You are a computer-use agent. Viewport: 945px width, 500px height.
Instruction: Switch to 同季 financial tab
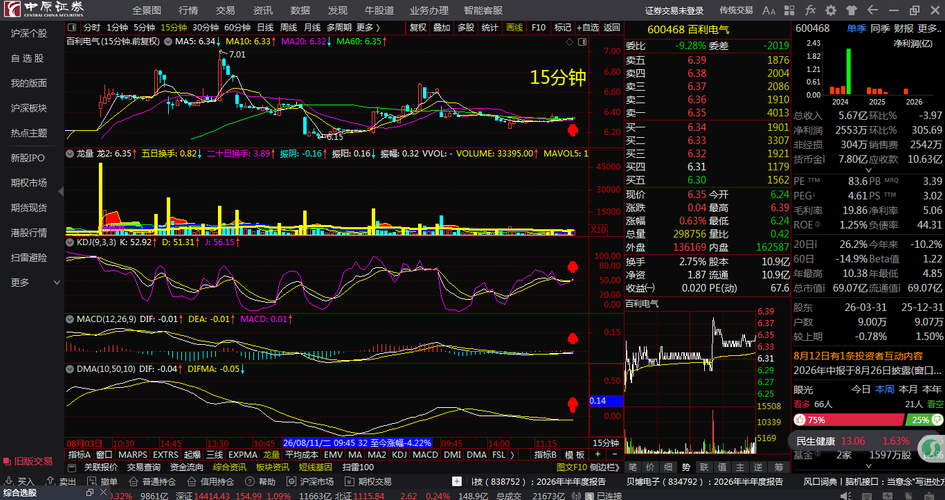881,28
